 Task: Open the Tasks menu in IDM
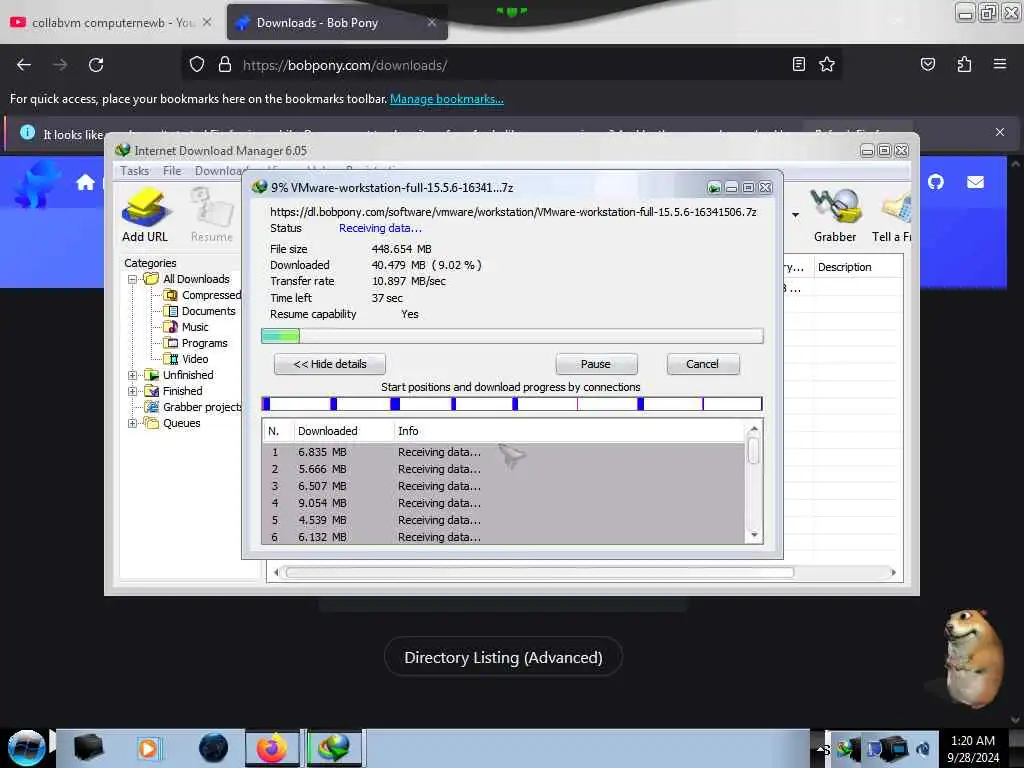(135, 171)
